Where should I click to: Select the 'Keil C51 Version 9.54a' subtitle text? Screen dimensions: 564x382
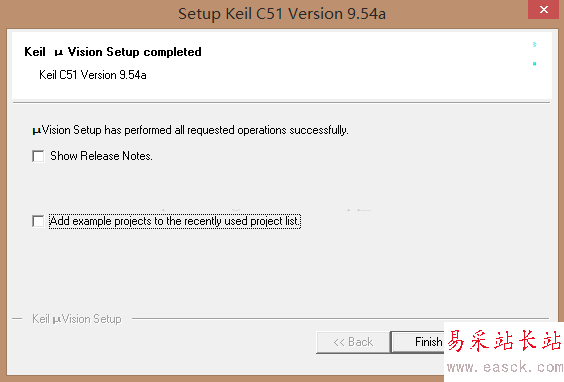(x=93, y=75)
